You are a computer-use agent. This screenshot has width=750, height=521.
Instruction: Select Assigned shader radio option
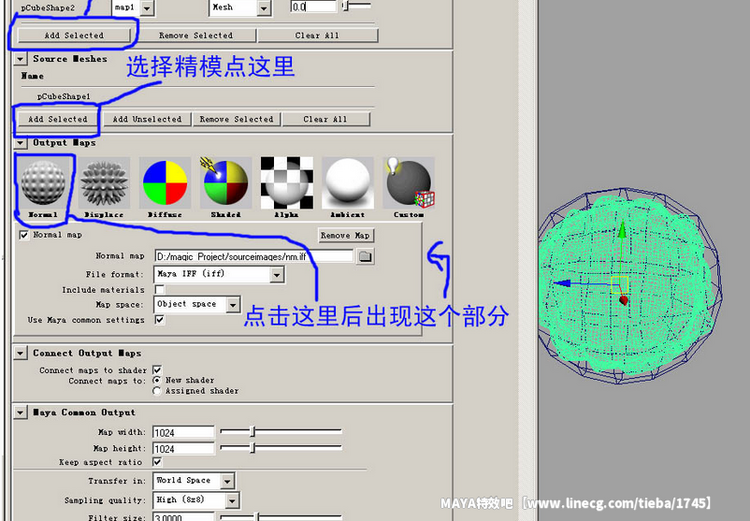(156, 391)
